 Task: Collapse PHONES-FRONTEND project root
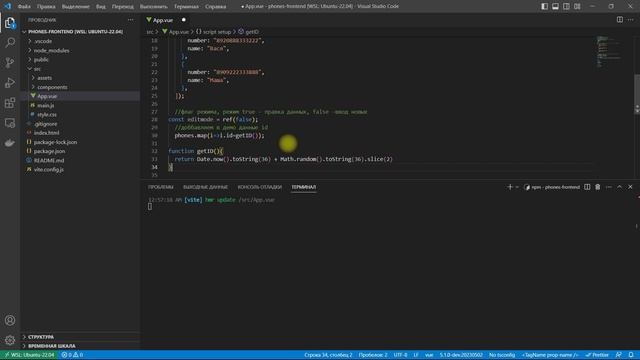tap(75, 31)
